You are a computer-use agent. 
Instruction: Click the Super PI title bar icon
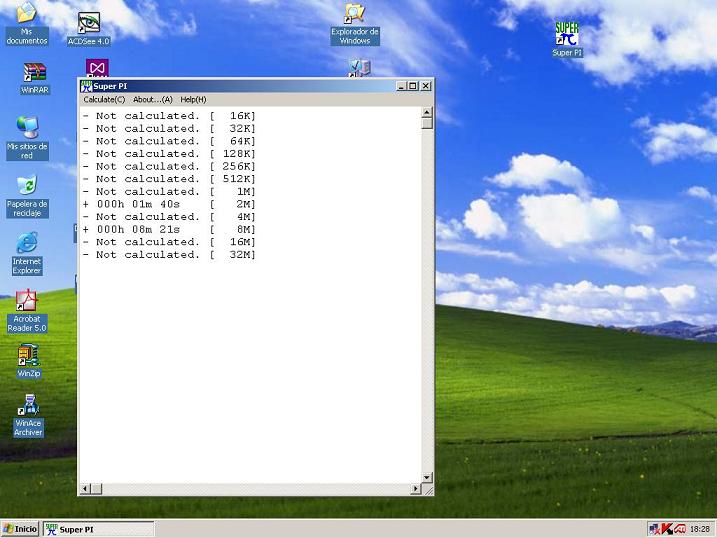[x=86, y=86]
